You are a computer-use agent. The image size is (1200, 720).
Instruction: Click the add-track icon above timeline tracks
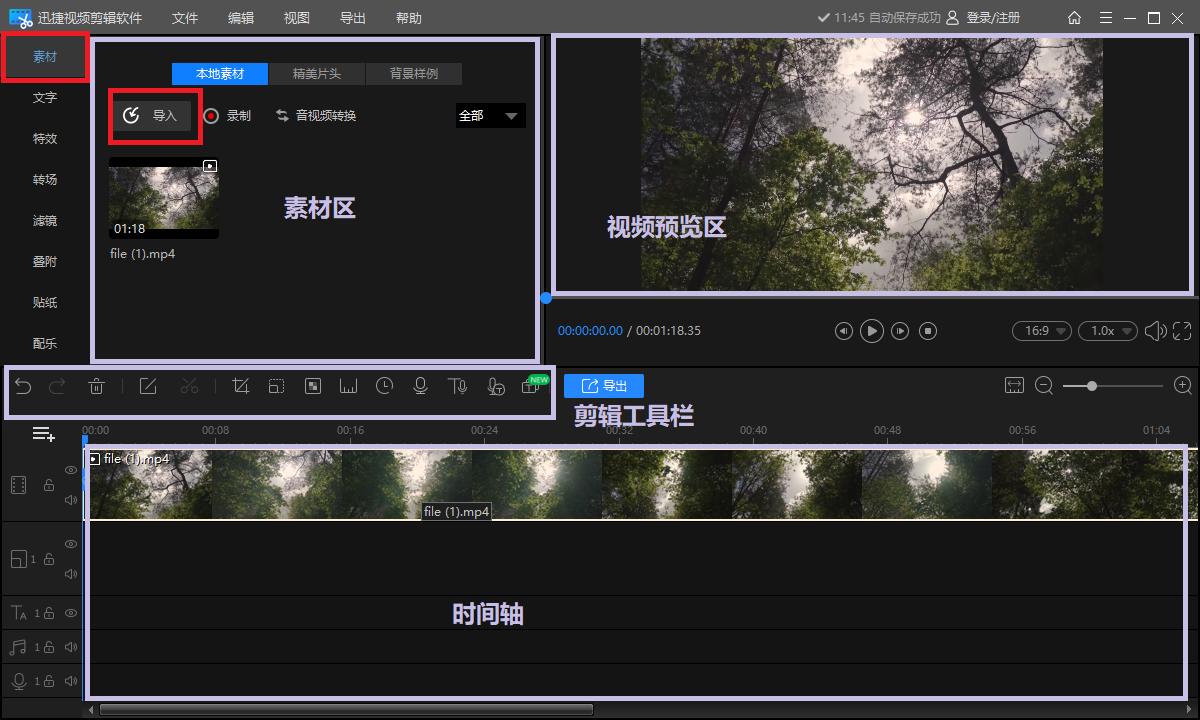click(42, 434)
